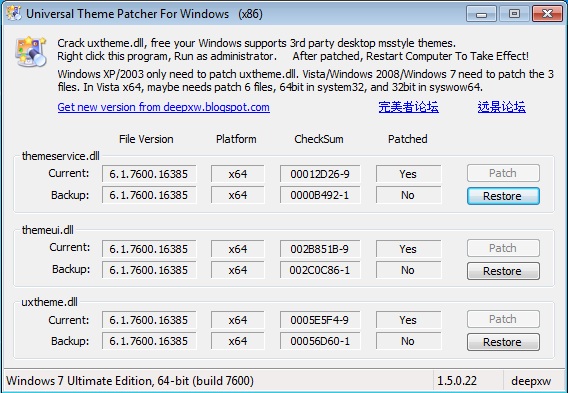Open the deepxw.blogspot.com new version link
The image size is (568, 393).
[x=163, y=107]
